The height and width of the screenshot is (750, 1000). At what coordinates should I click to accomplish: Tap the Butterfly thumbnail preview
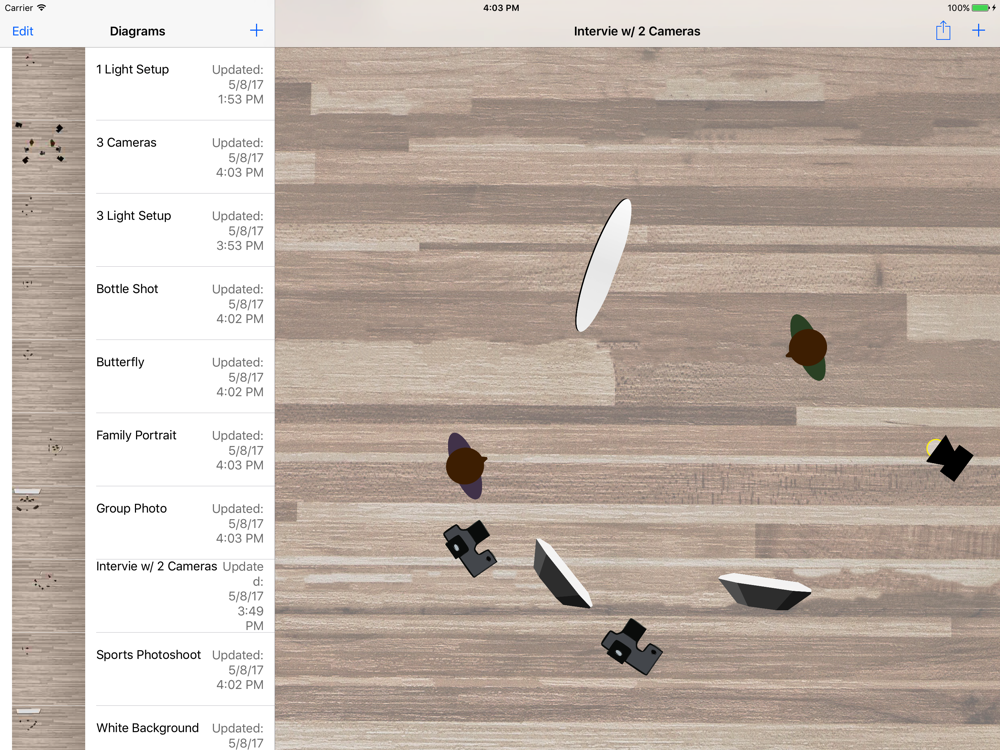coord(48,376)
